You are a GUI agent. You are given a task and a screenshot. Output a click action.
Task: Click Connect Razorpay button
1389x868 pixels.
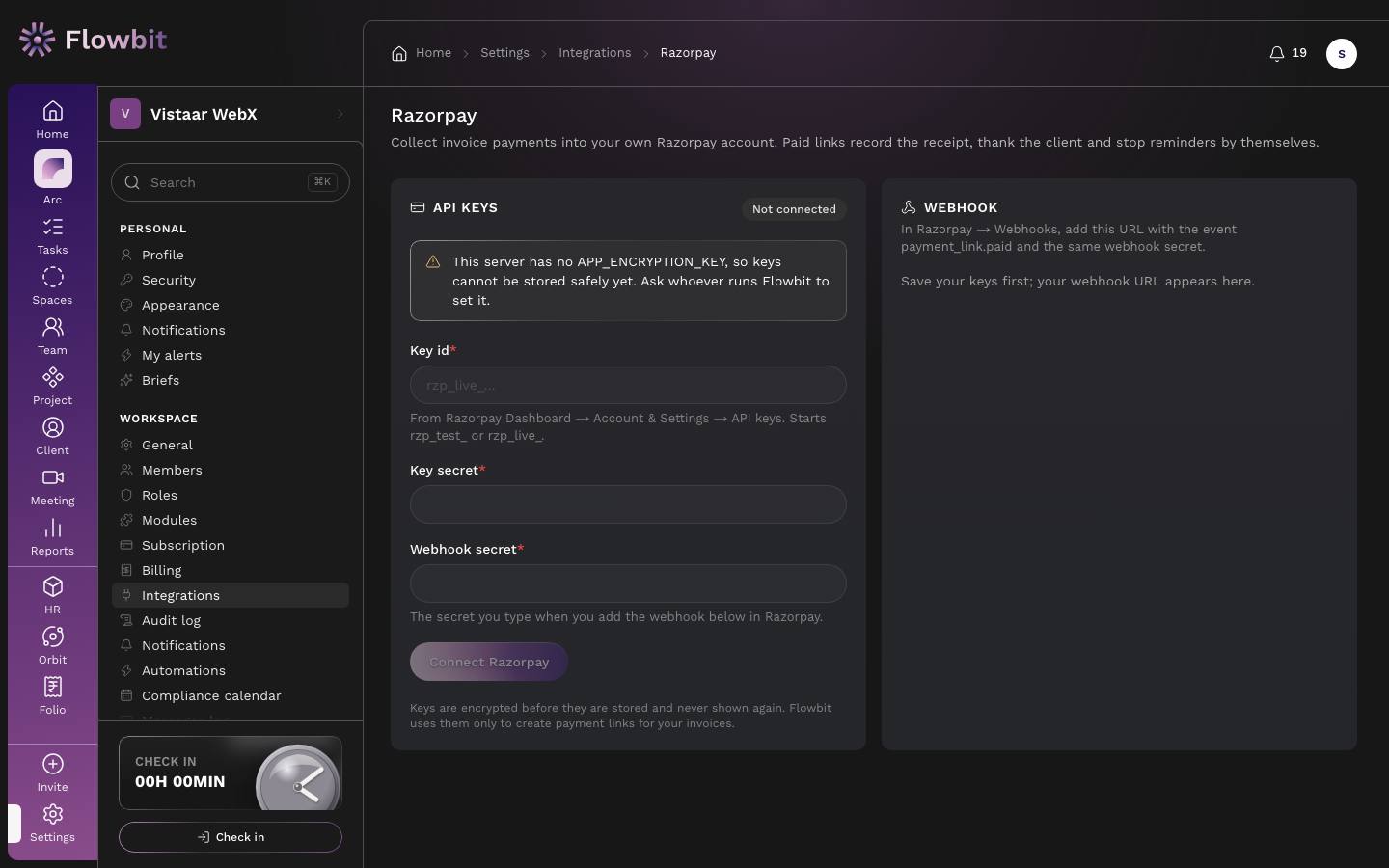(489, 662)
